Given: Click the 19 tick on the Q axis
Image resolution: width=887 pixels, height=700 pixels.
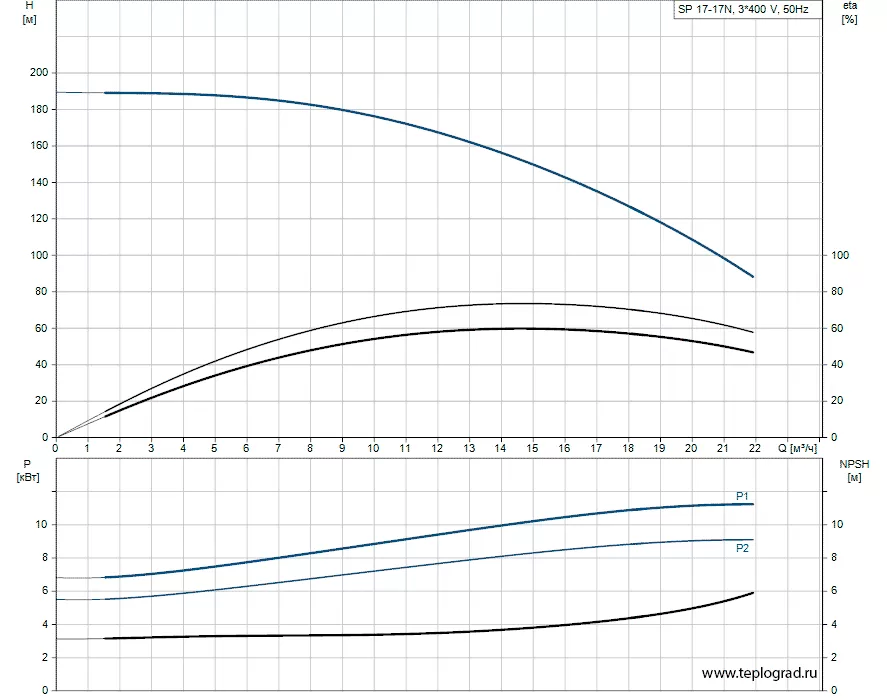Looking at the screenshot, I should pyautogui.click(x=659, y=447).
